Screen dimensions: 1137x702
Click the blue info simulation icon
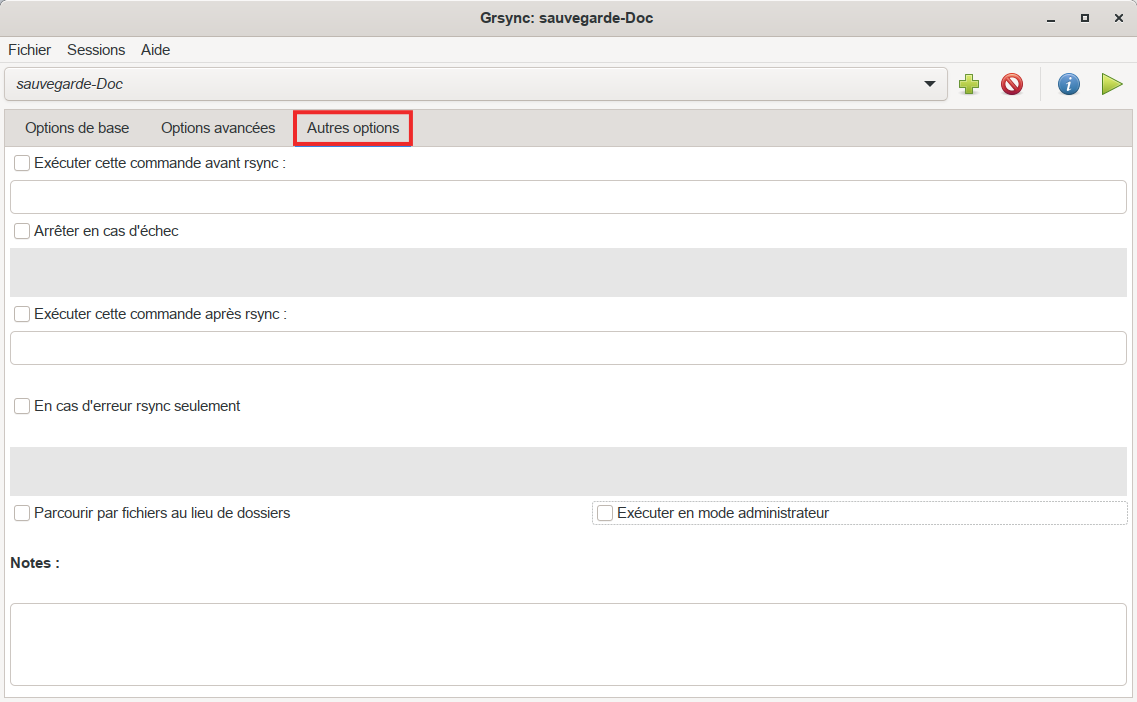pos(1068,85)
